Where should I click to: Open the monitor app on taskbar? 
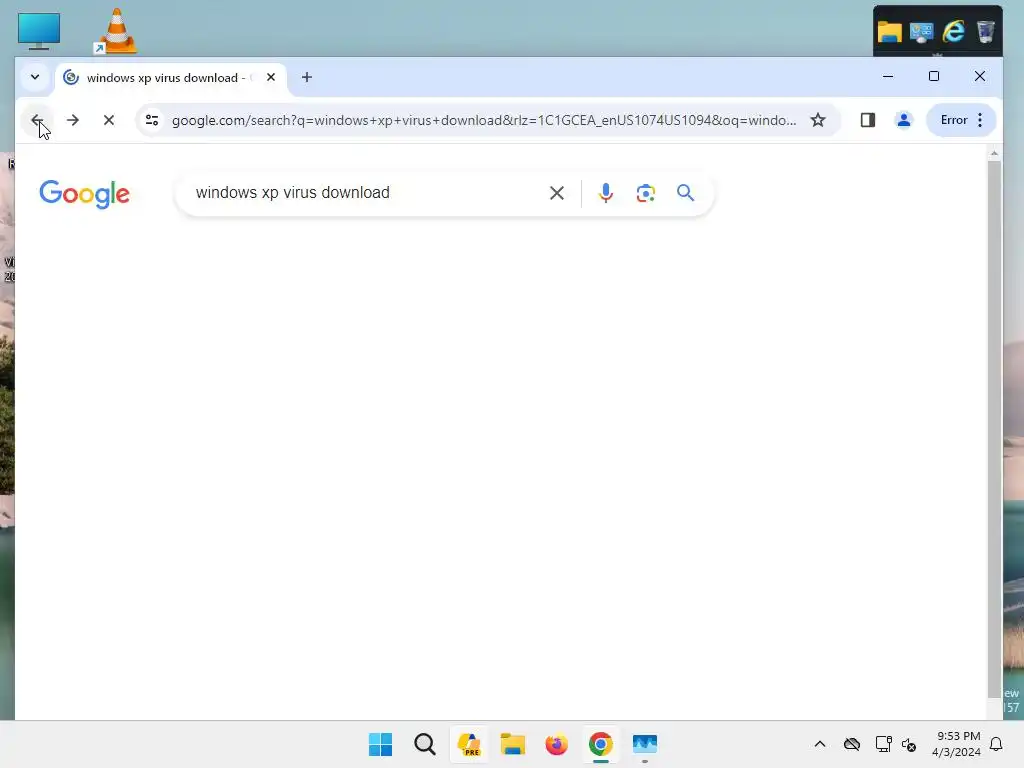[645, 744]
